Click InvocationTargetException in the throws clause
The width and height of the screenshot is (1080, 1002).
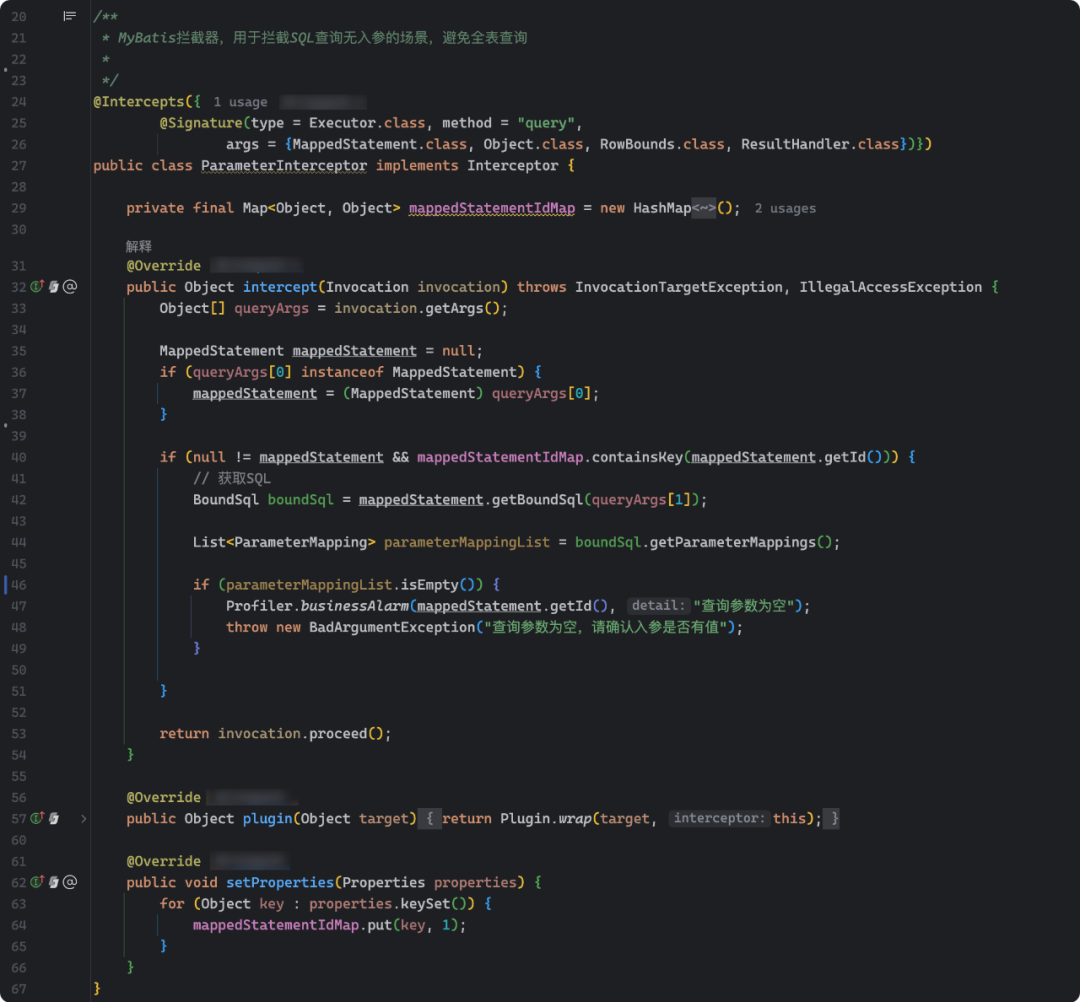click(679, 286)
